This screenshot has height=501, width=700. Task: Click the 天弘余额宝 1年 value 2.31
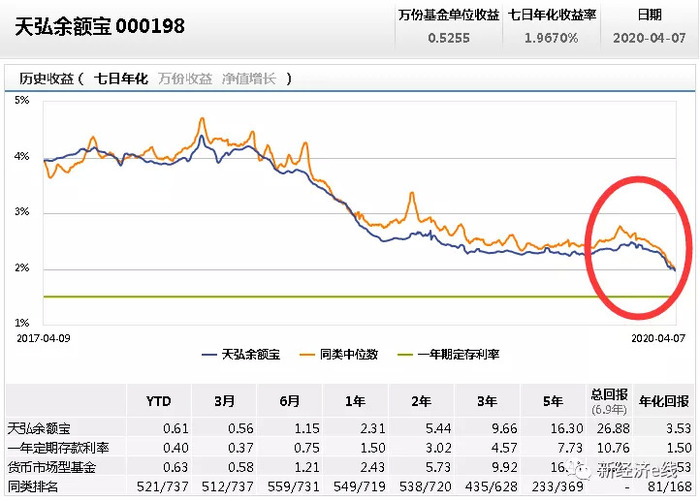(x=373, y=429)
